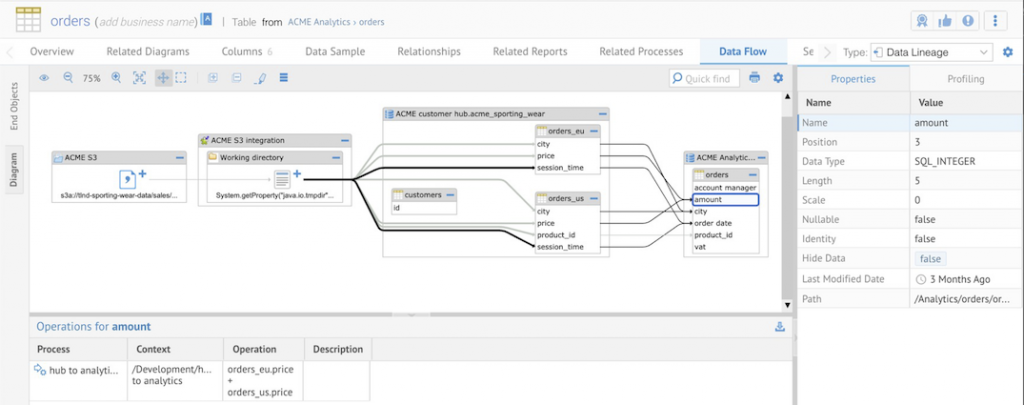Click the thumbs-up endorse icon

point(944,21)
